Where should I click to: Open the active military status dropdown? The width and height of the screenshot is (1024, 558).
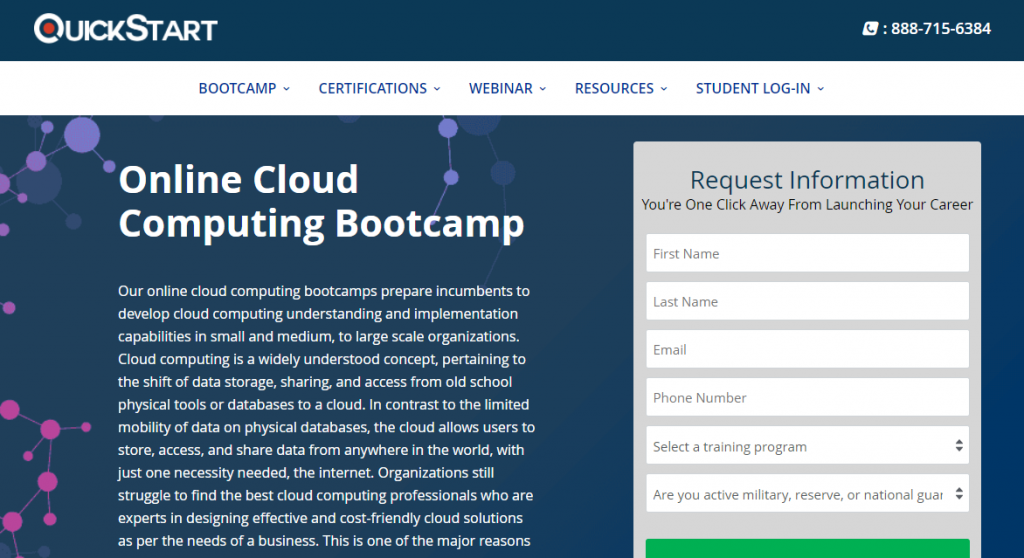click(807, 494)
